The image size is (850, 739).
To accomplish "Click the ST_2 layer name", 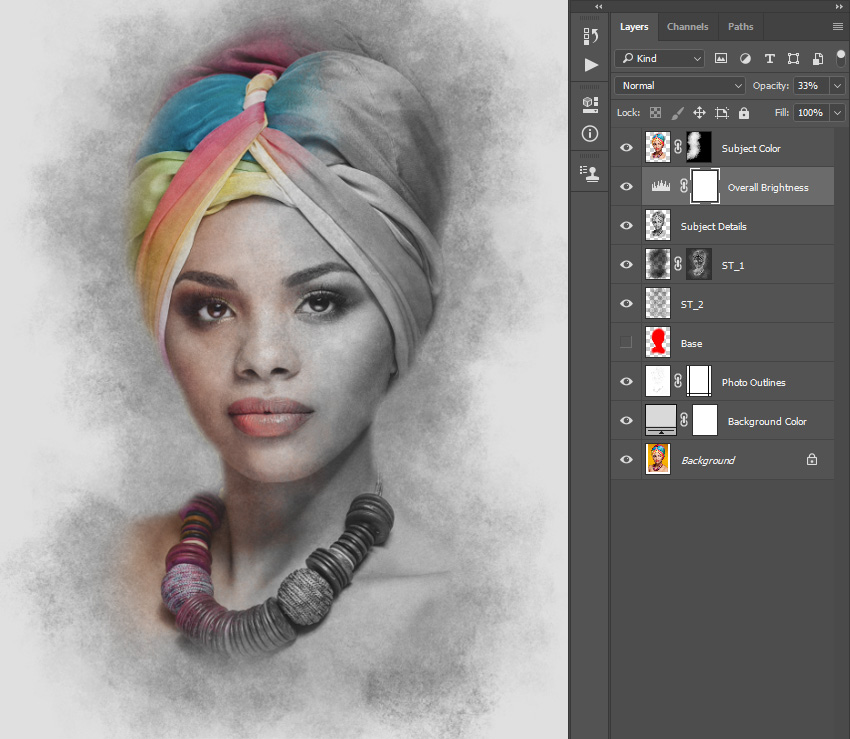I will pyautogui.click(x=692, y=305).
